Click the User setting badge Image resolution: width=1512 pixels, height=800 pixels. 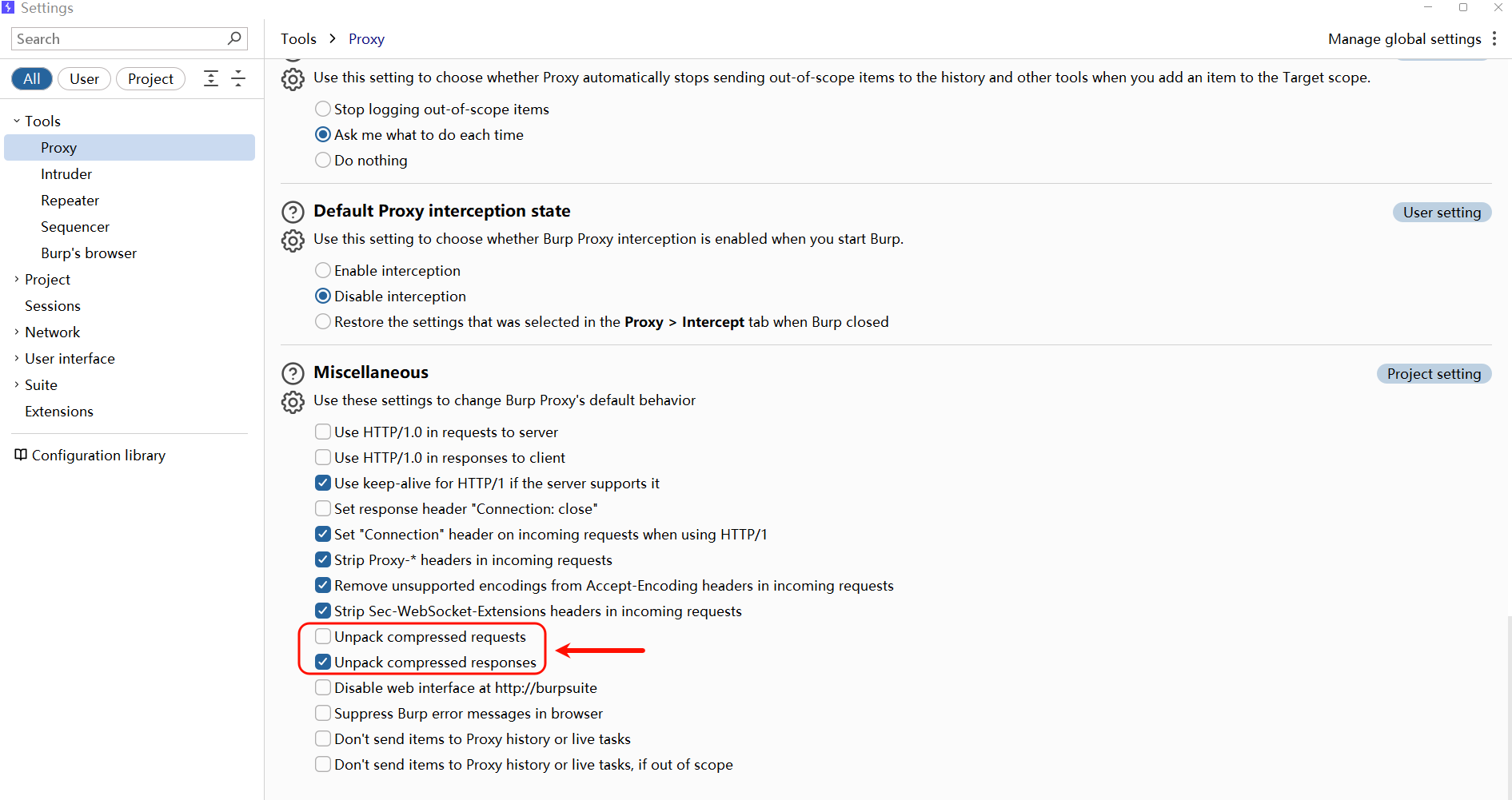click(x=1442, y=212)
